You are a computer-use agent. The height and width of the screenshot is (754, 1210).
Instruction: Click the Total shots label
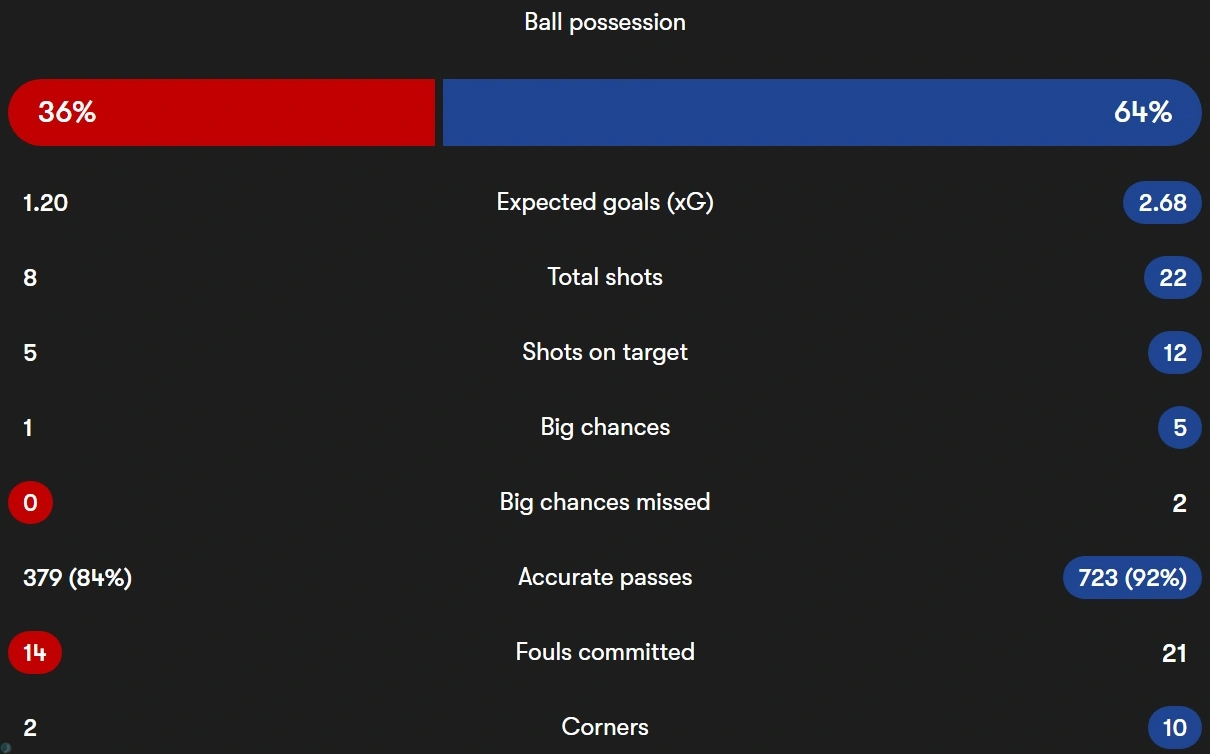[x=605, y=277]
